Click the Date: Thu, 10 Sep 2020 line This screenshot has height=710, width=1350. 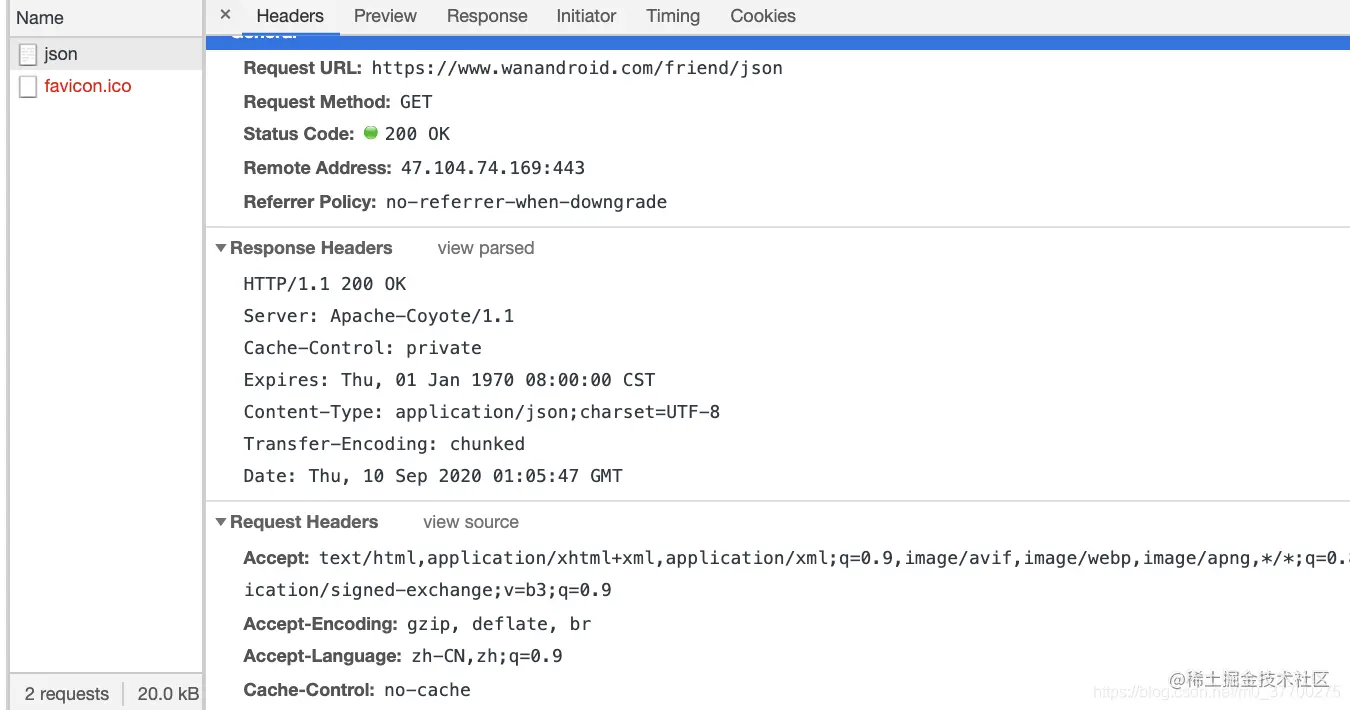[433, 476]
